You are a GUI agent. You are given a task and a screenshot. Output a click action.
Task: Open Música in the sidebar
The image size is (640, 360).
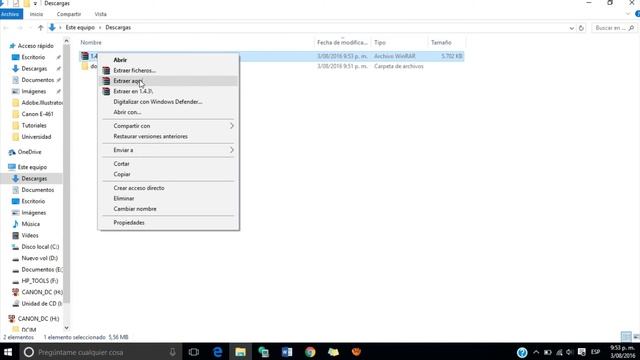(x=31, y=224)
